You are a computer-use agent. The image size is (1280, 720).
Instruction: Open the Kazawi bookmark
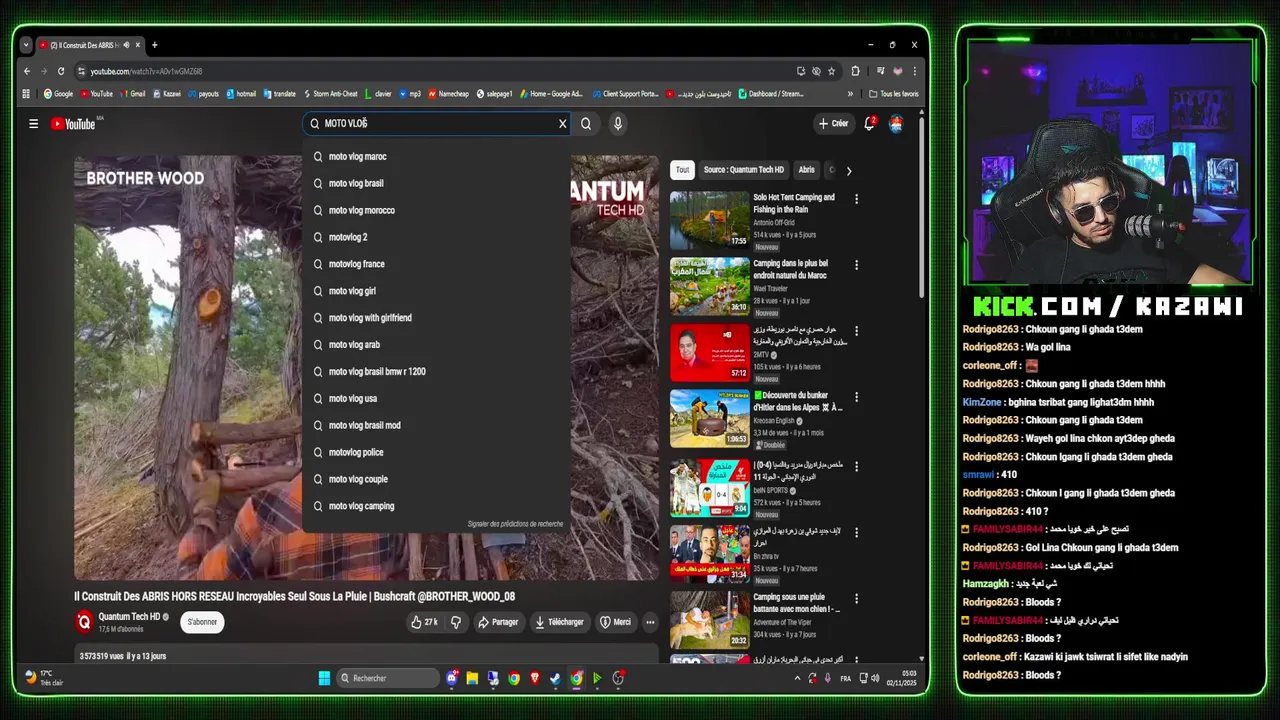(167, 94)
